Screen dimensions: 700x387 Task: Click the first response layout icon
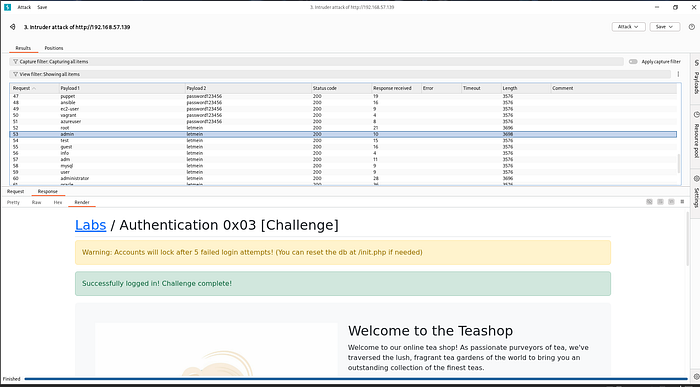pyautogui.click(x=650, y=202)
